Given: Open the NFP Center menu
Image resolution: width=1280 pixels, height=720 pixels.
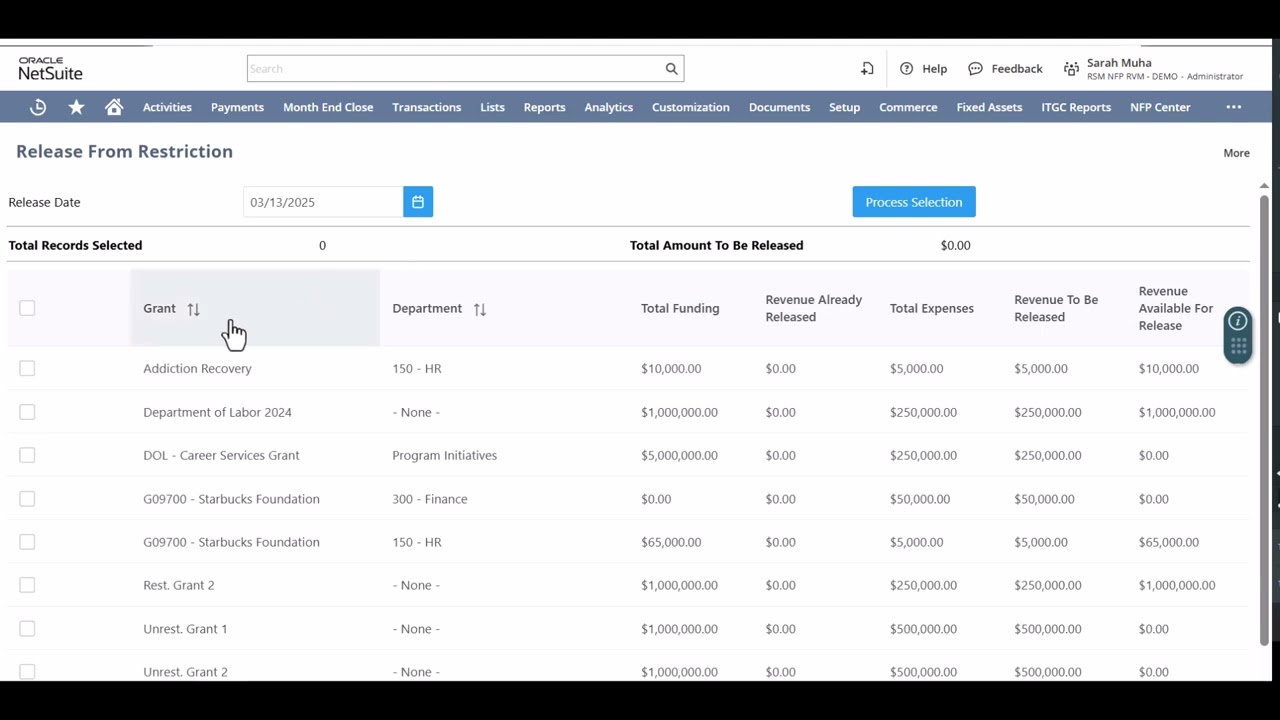Looking at the screenshot, I should coord(1160,107).
